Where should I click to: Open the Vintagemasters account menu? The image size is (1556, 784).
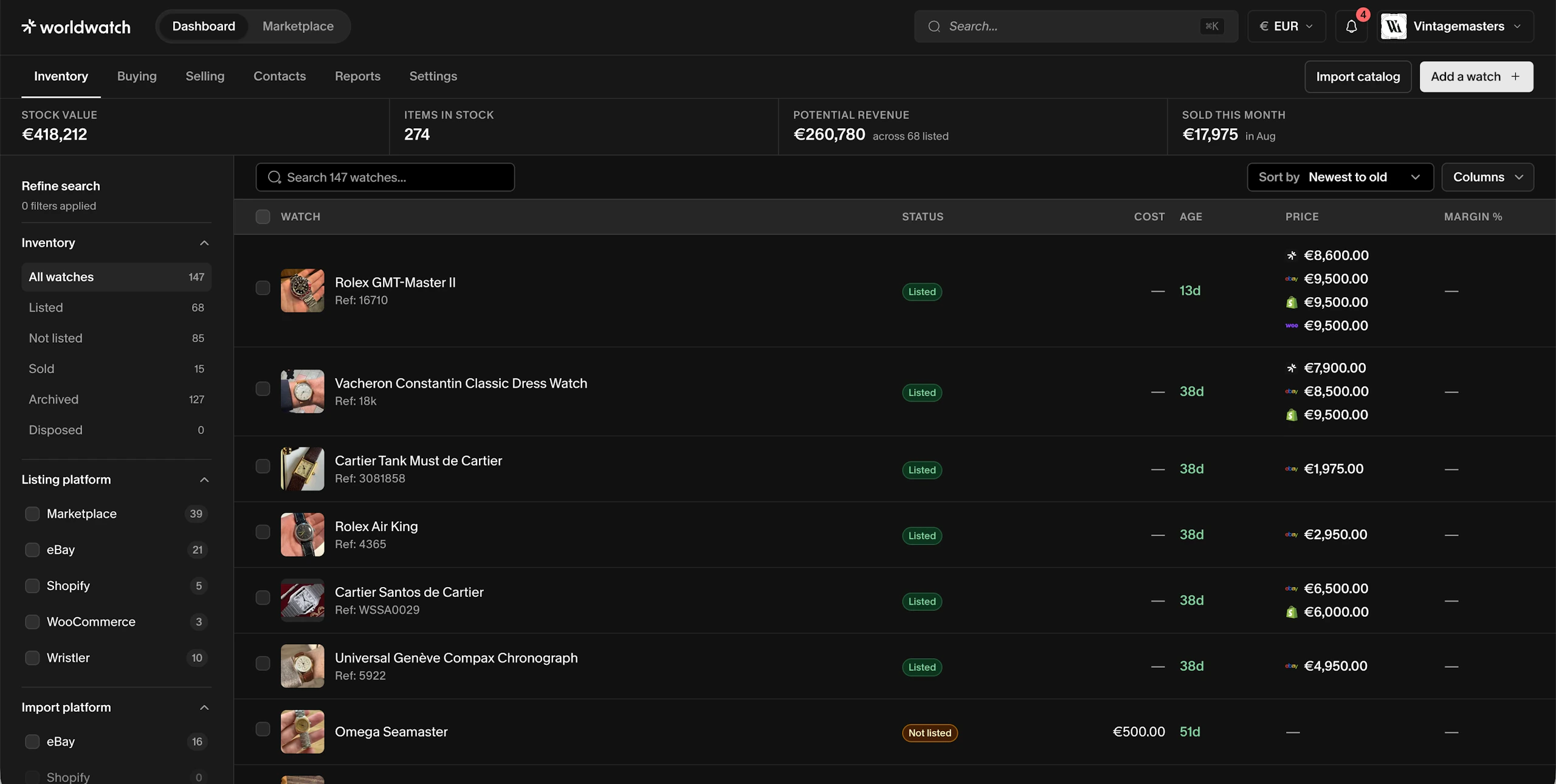1455,26
